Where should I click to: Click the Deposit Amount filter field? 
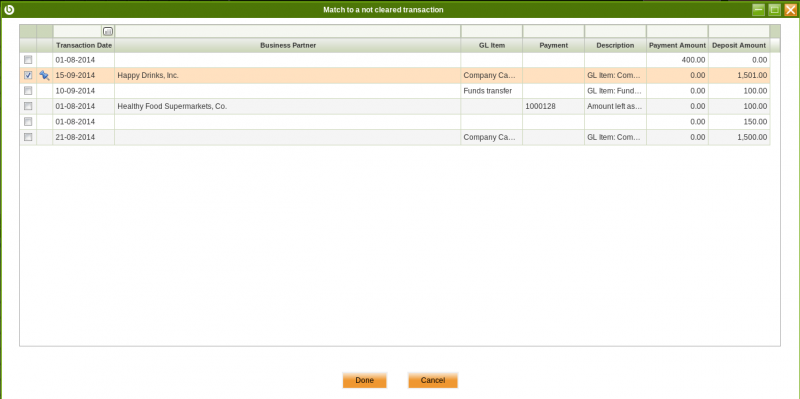click(x=739, y=32)
